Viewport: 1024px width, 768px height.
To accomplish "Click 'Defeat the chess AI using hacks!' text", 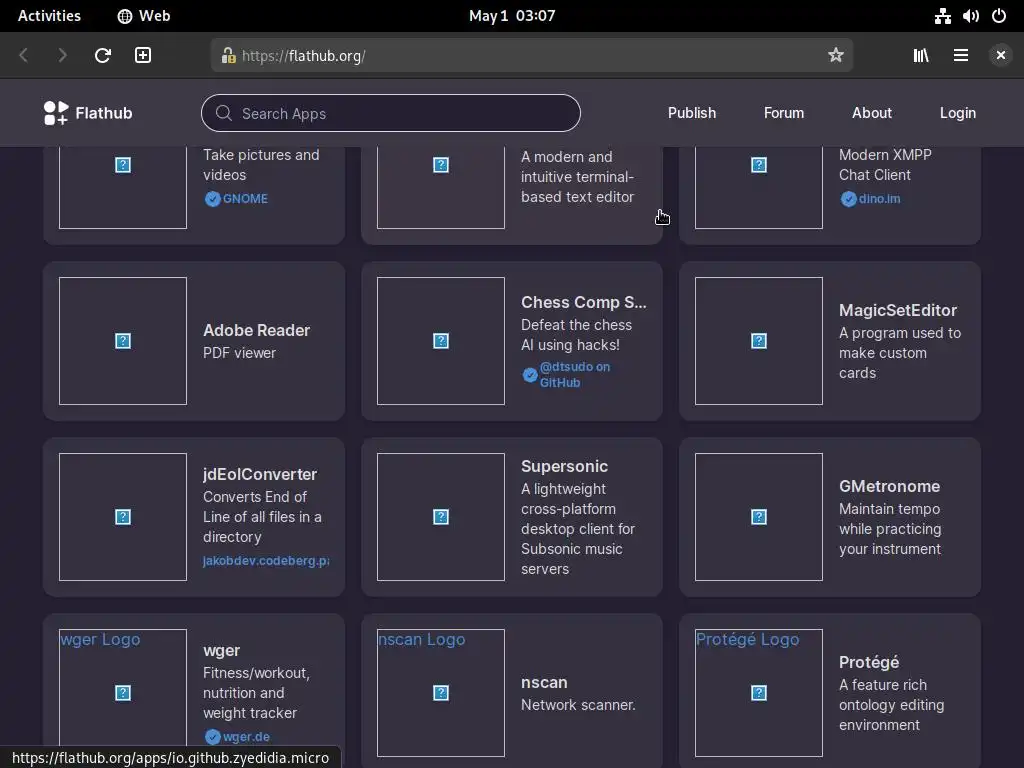I will tap(577, 334).
